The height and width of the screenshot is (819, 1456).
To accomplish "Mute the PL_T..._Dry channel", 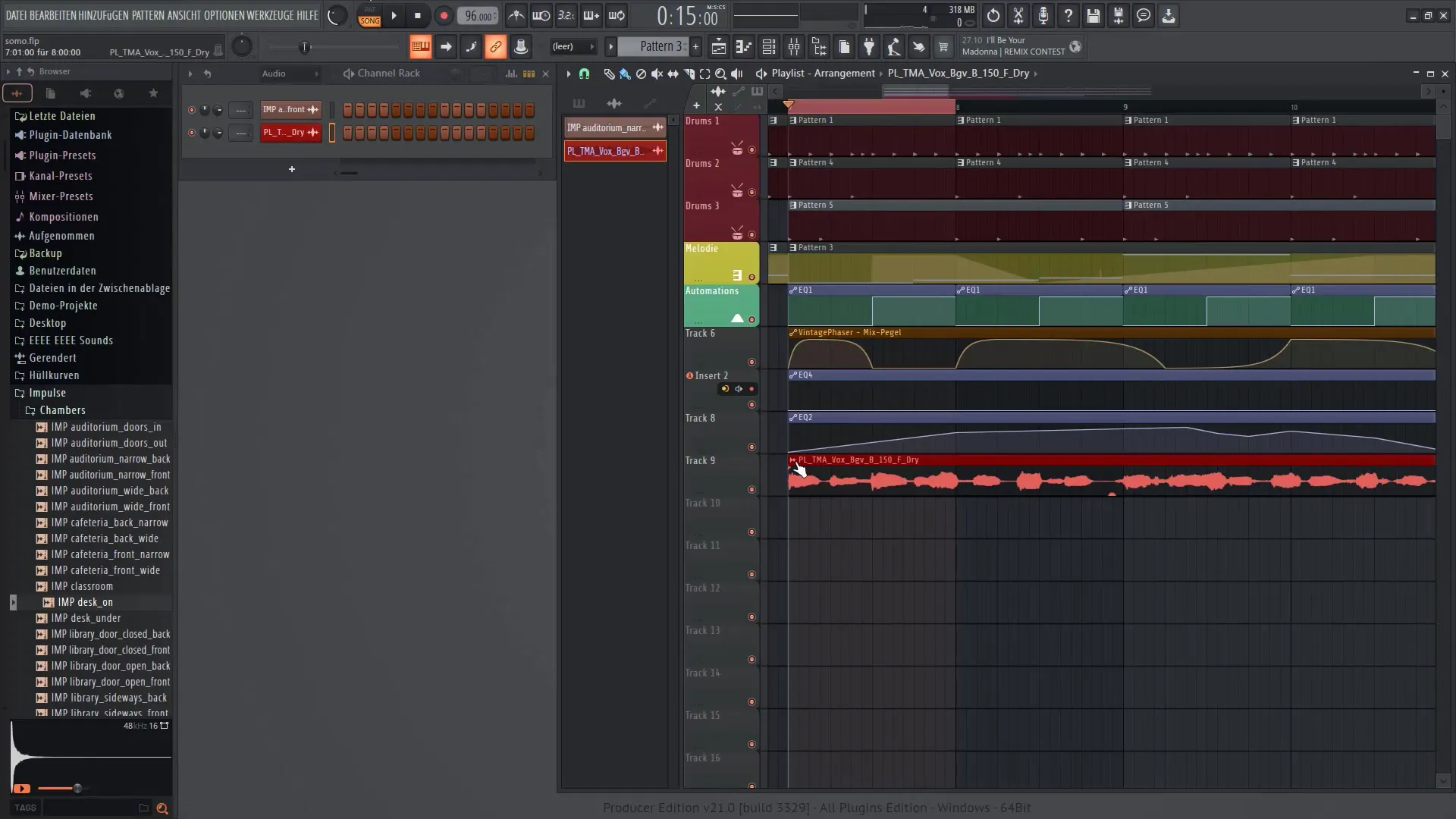I will coord(191,133).
